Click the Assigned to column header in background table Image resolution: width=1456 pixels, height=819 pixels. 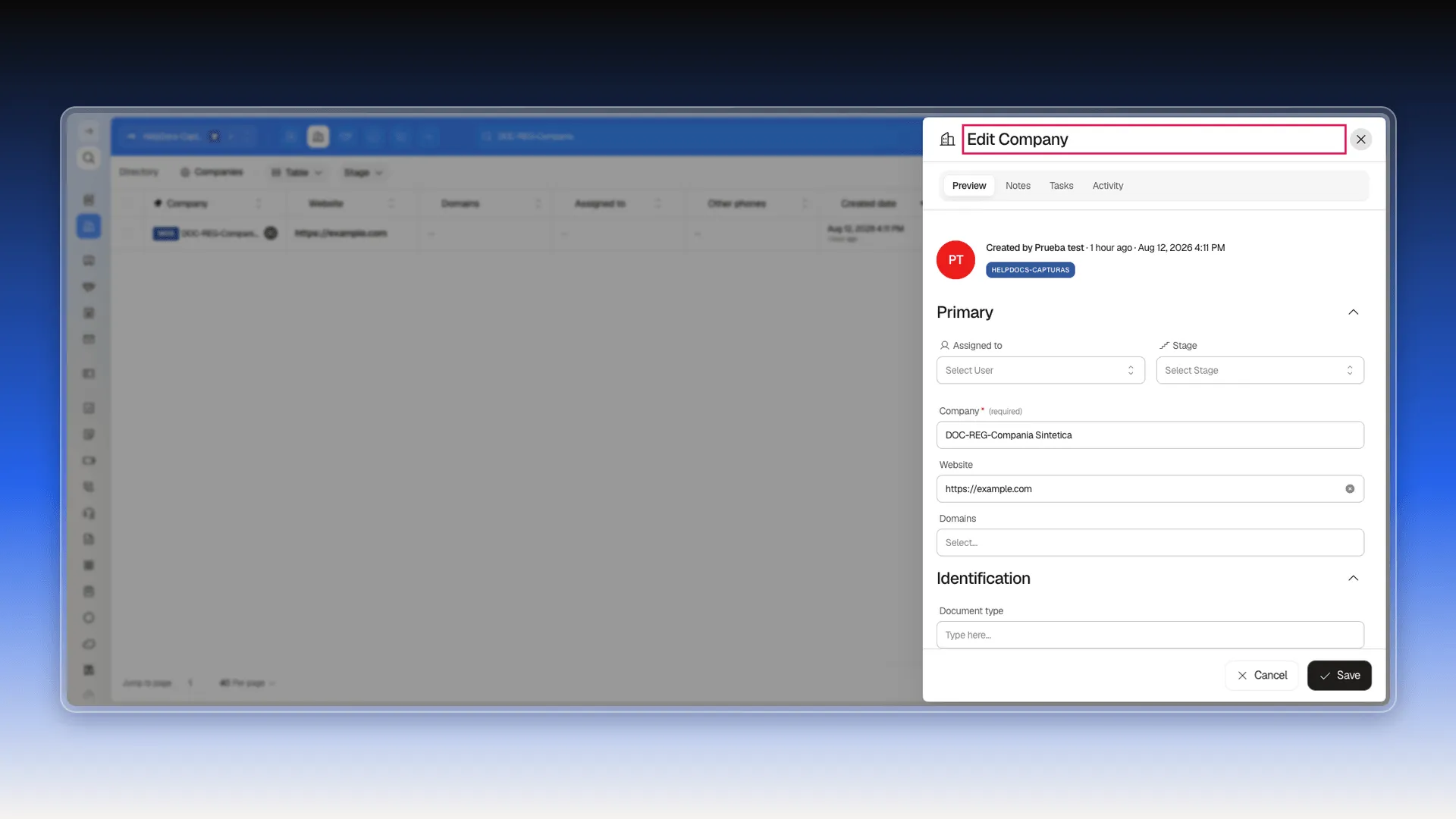tap(600, 204)
